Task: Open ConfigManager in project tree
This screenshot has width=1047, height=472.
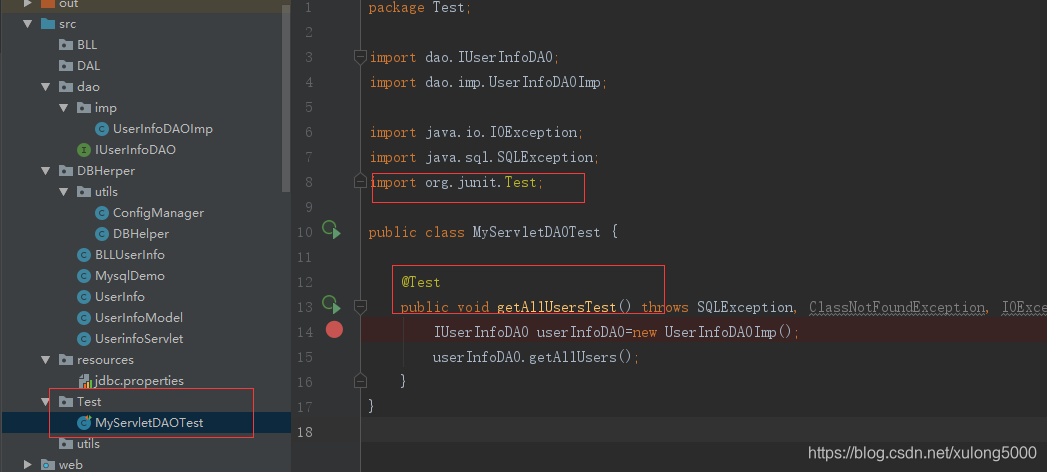Action: pos(158,213)
